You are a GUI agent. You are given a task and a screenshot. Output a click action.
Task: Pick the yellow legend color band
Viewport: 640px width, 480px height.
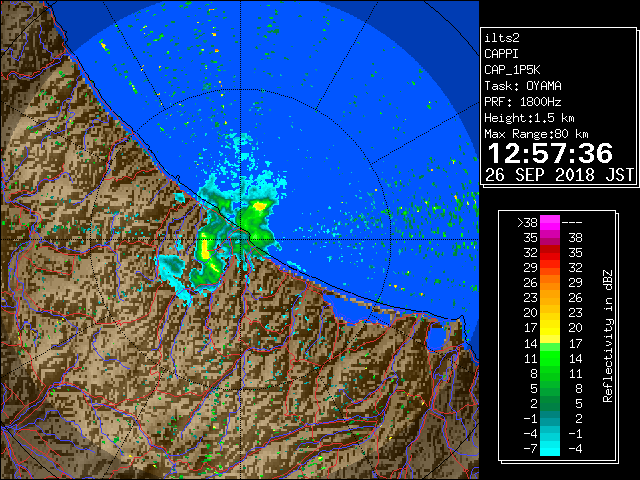(550, 328)
